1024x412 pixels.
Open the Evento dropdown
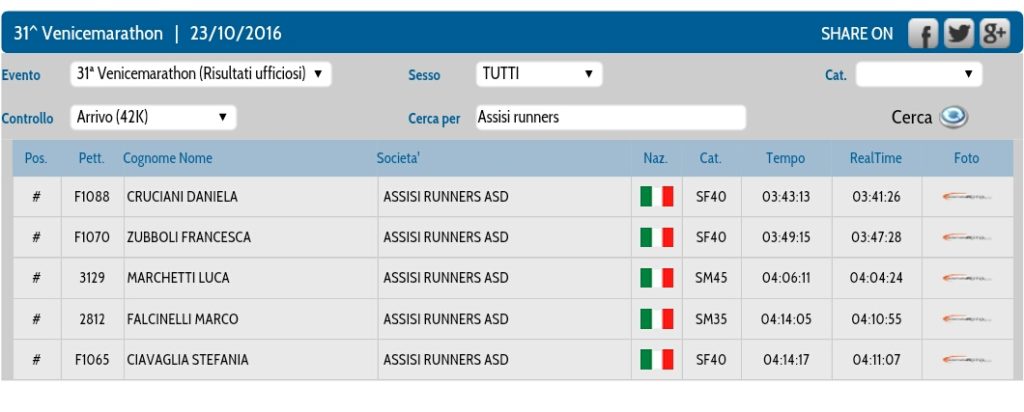pos(200,74)
